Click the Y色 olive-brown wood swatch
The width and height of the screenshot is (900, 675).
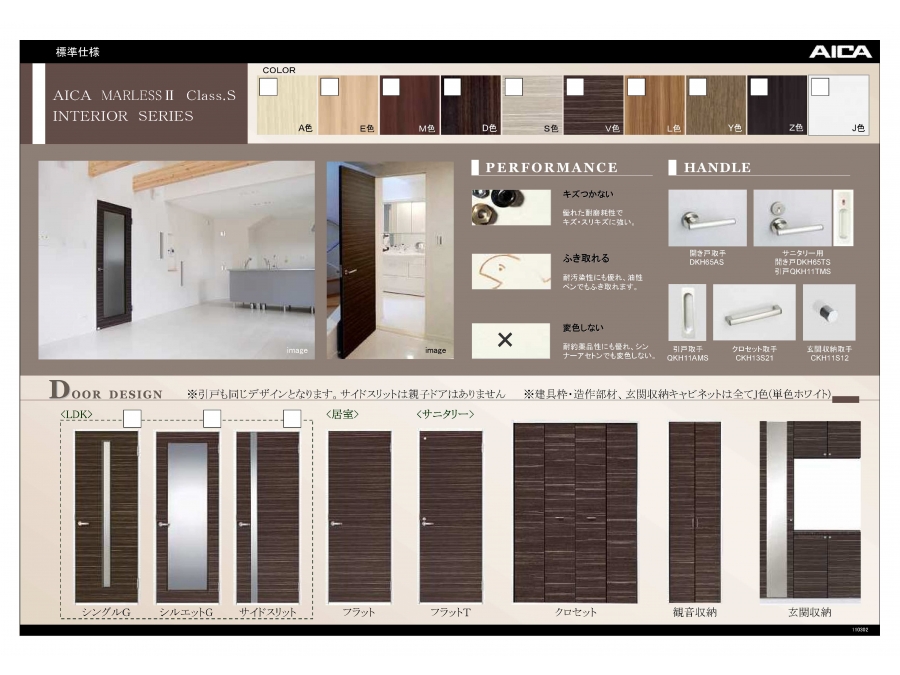tap(716, 105)
